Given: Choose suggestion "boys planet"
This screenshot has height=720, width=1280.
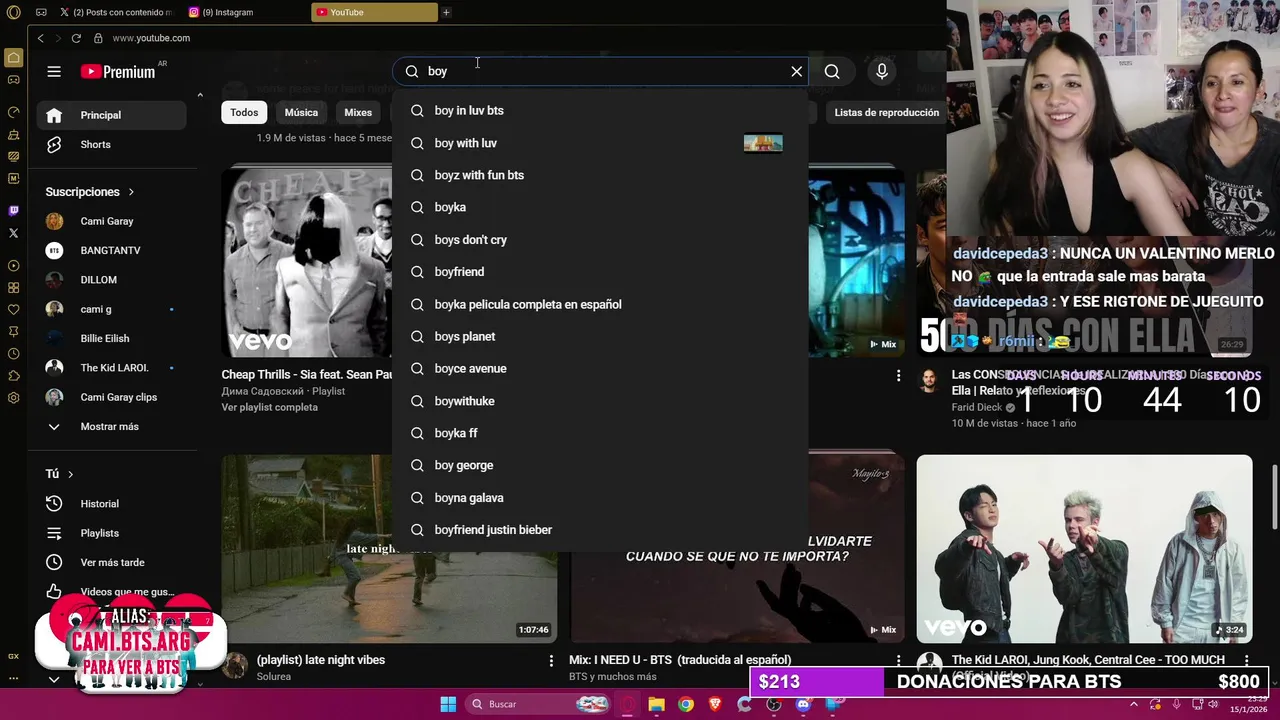Looking at the screenshot, I should click(x=600, y=336).
